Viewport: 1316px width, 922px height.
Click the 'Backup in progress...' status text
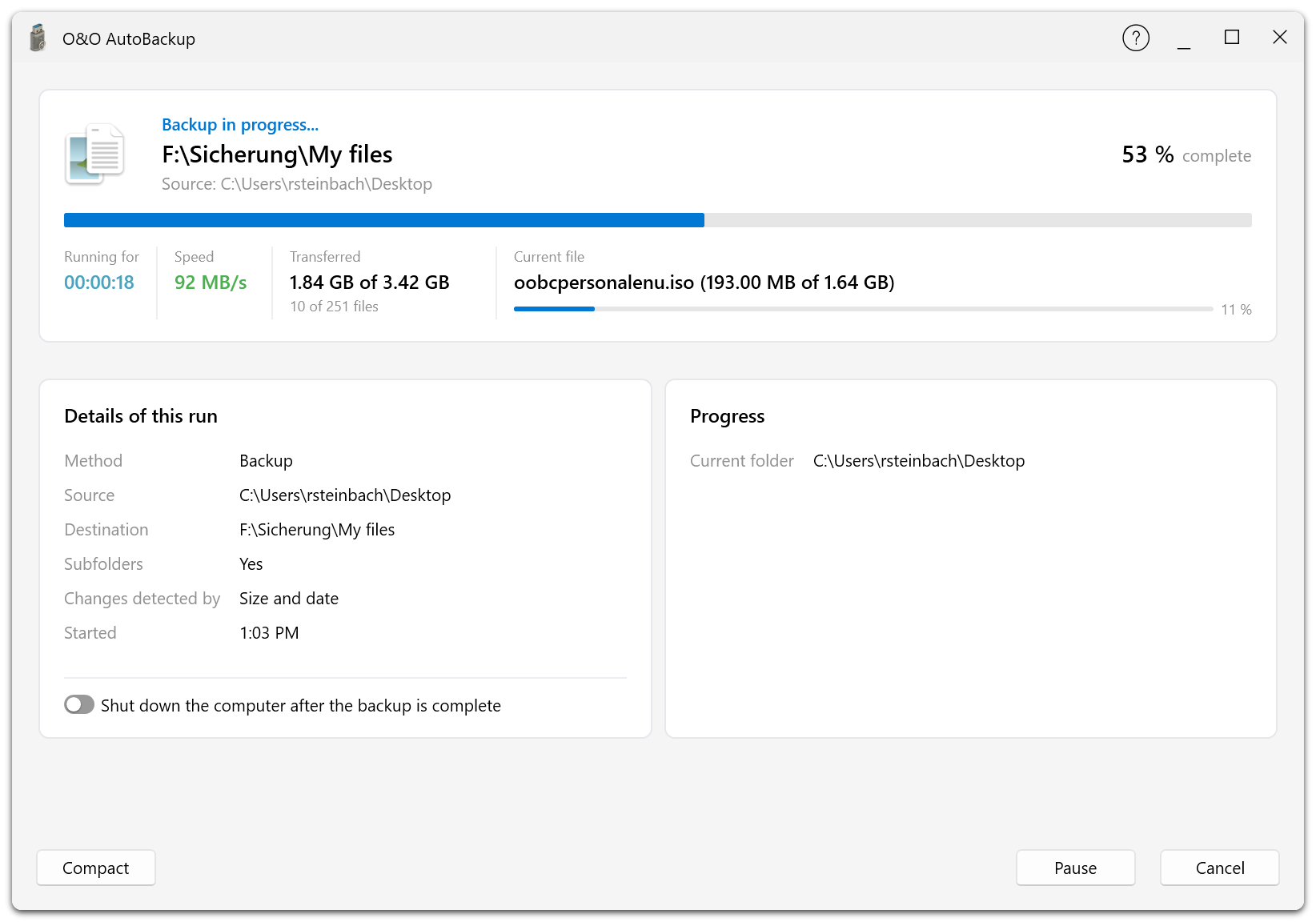pyautogui.click(x=240, y=125)
